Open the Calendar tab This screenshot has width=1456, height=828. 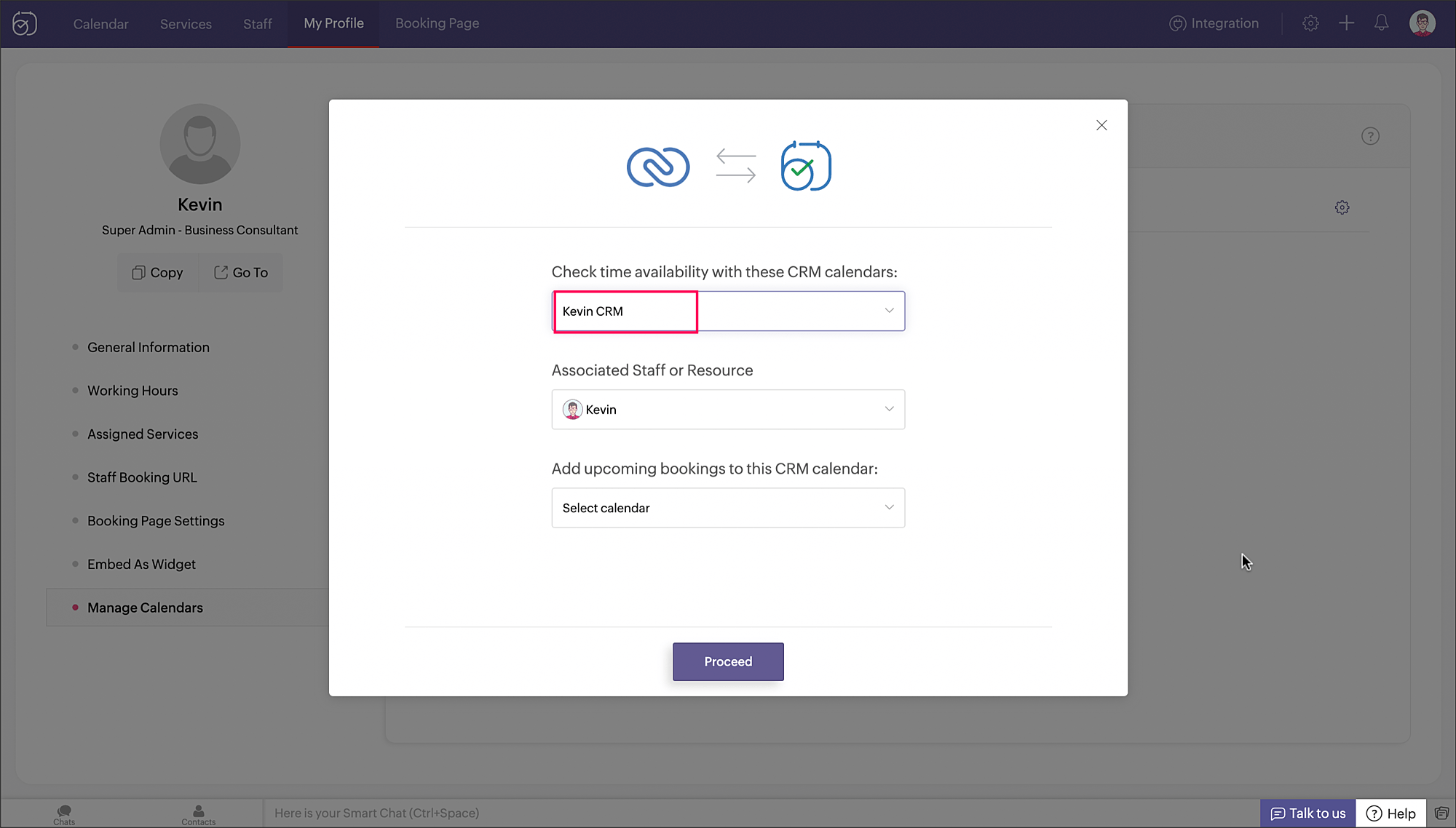[100, 23]
